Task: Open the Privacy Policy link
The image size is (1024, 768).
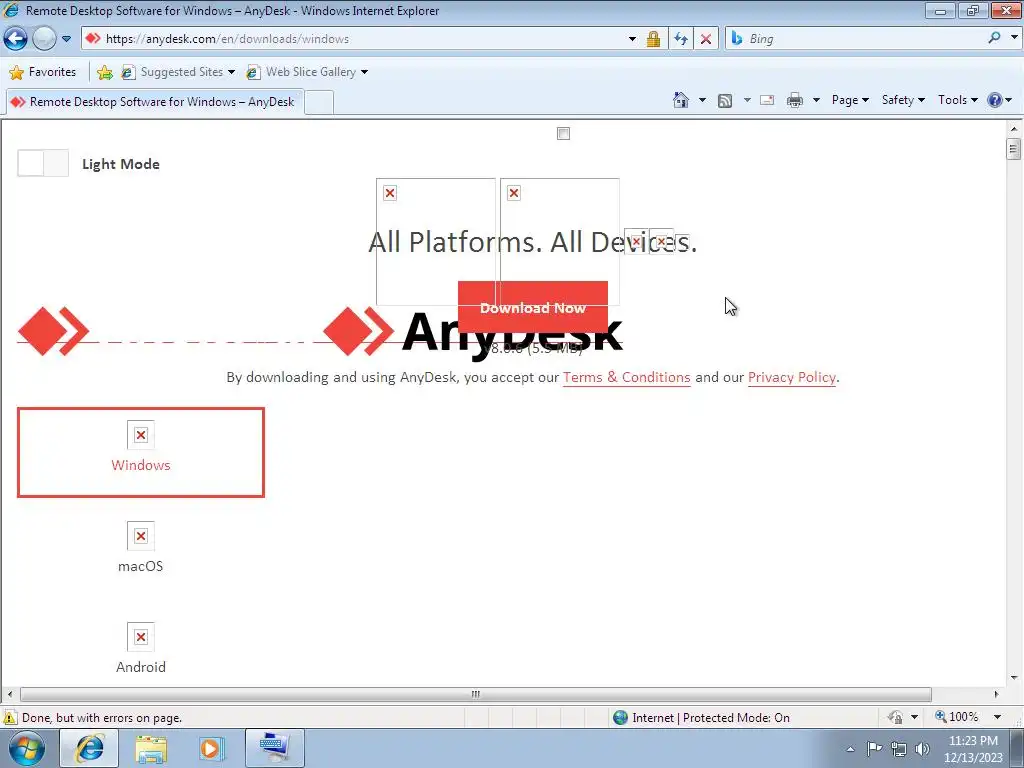Action: point(792,377)
